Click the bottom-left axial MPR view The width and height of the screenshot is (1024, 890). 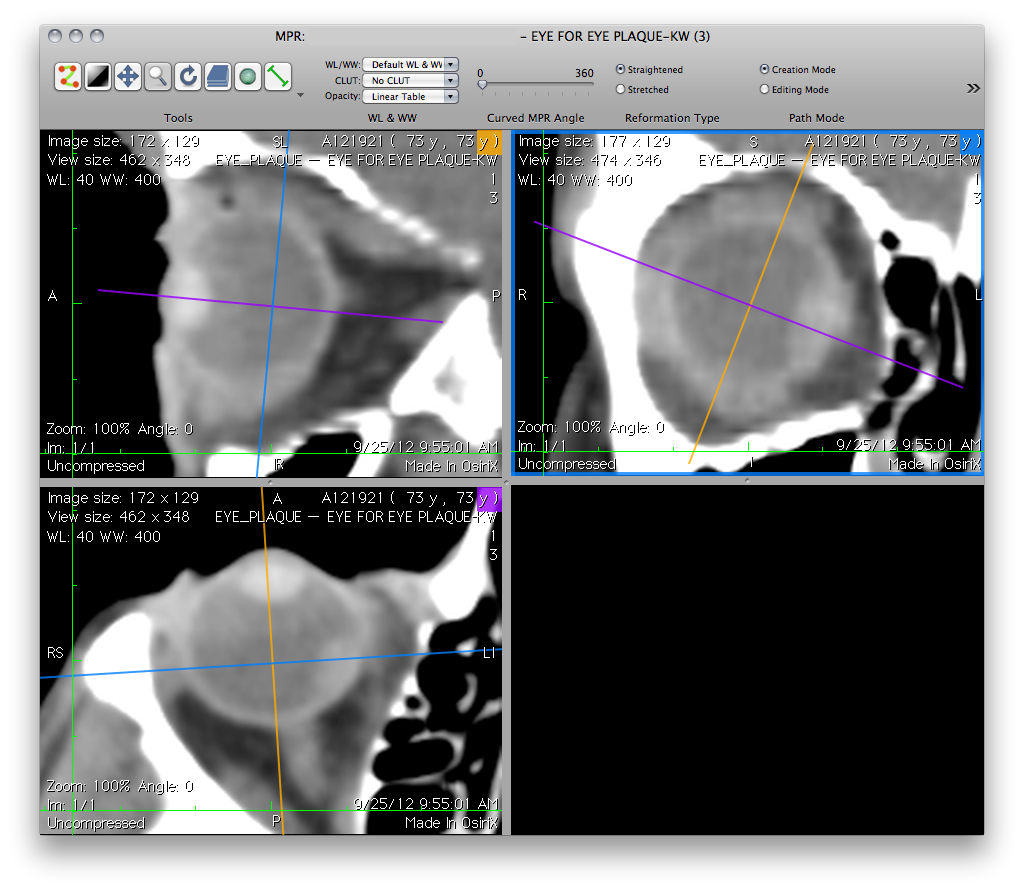tap(272, 660)
